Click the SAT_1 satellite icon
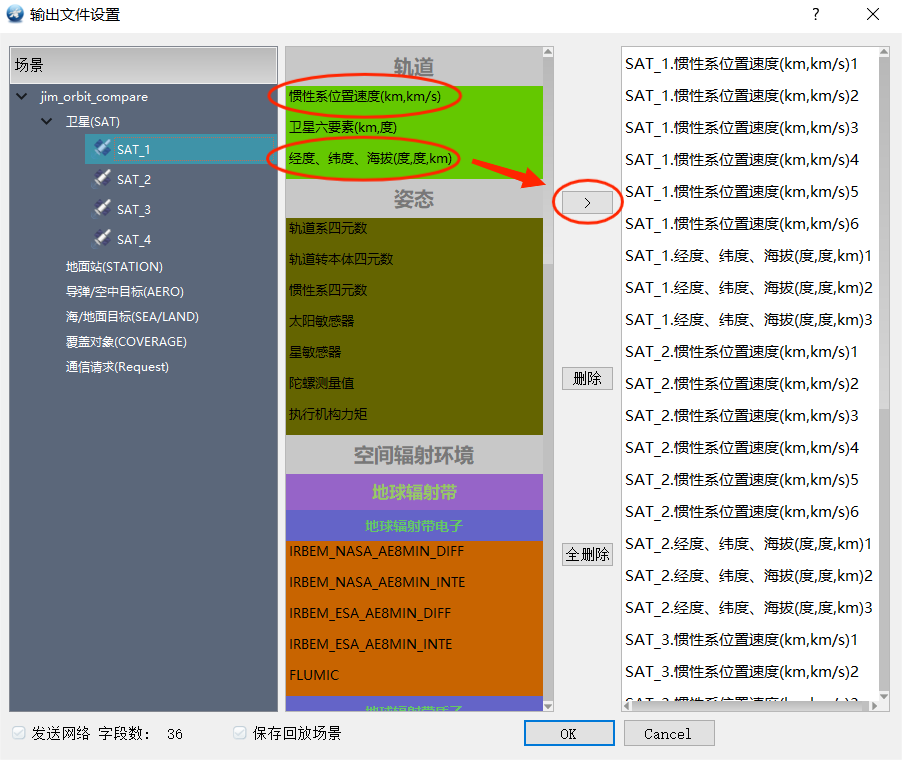Viewport: 902px width, 760px height. [102, 148]
